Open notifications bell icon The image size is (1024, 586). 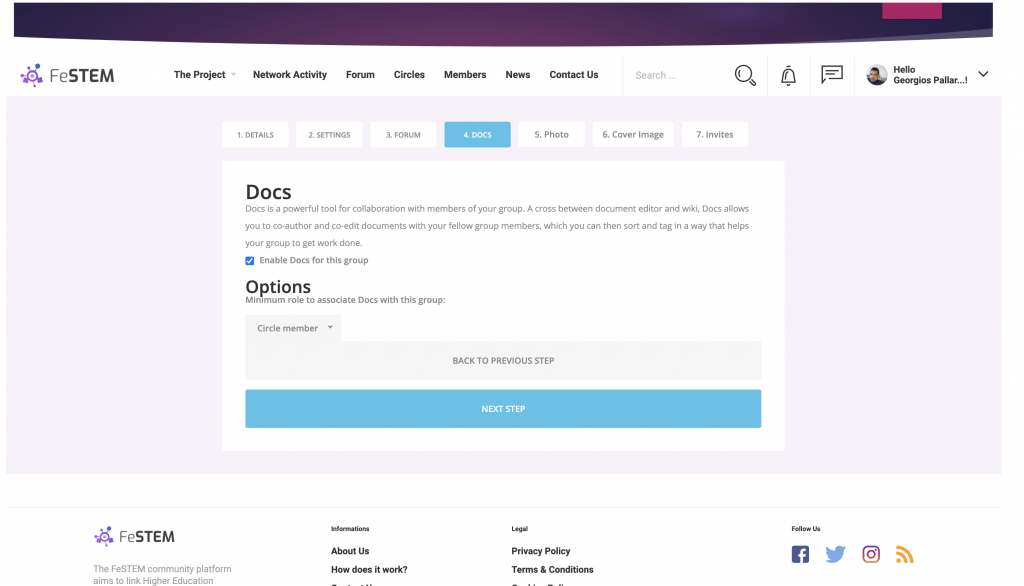click(x=788, y=76)
